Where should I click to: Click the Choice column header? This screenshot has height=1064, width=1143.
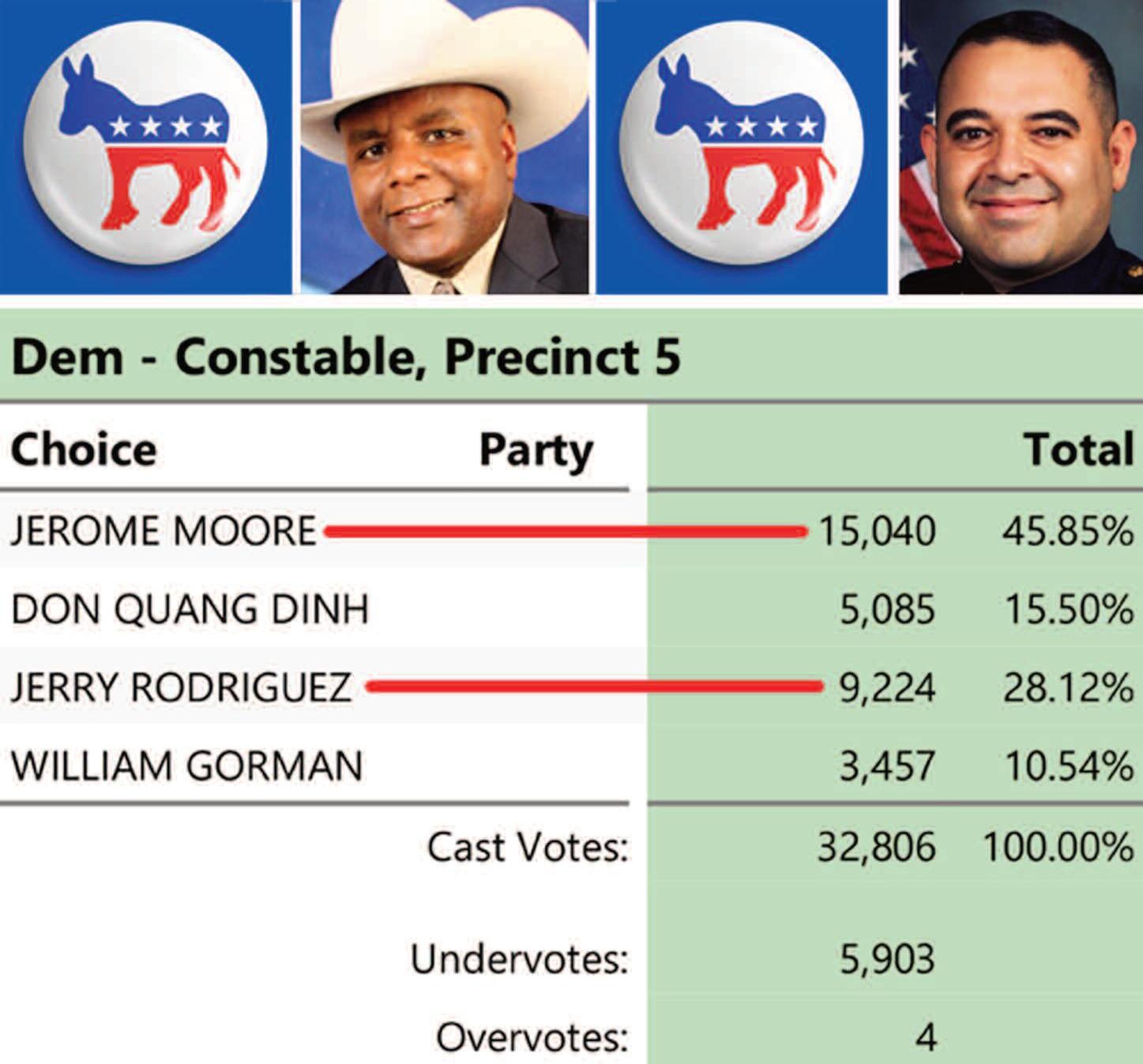pyautogui.click(x=84, y=449)
